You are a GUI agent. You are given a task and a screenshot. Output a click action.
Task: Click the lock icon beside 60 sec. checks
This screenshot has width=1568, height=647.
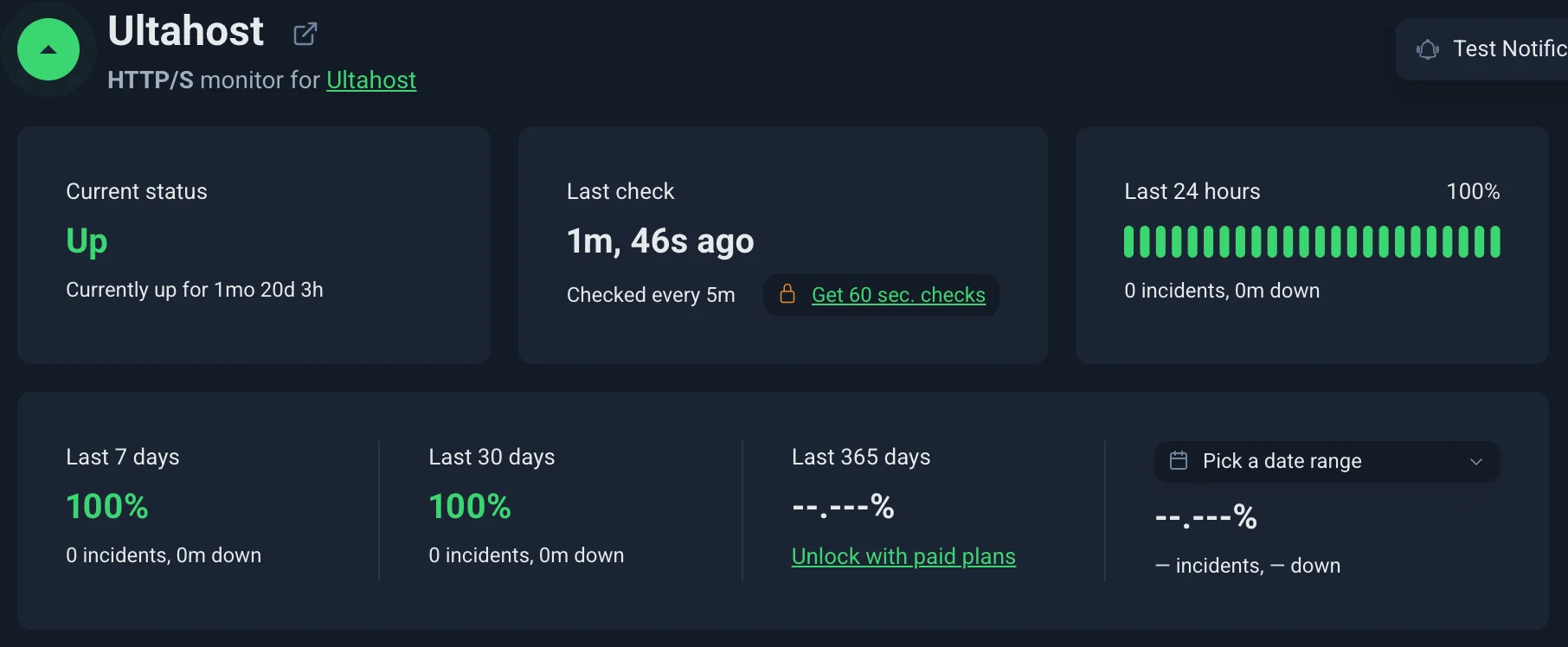(787, 294)
